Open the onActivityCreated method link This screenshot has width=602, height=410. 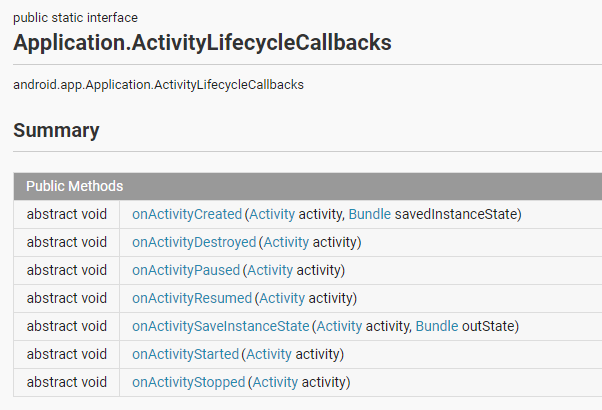click(x=187, y=214)
